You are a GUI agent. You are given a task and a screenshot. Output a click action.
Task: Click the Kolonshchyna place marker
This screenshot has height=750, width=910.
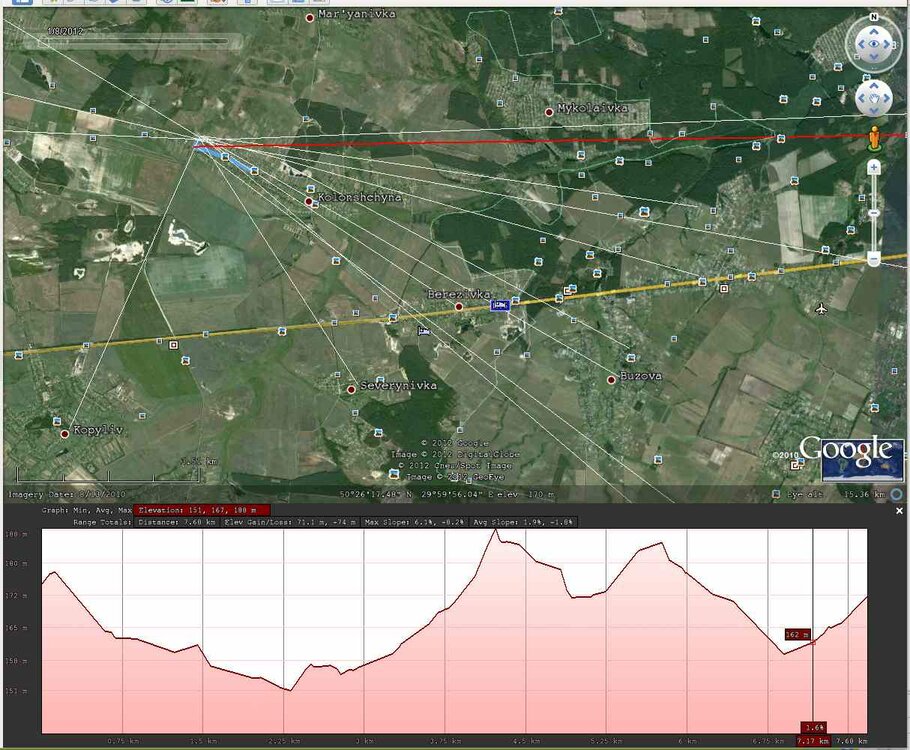point(309,201)
